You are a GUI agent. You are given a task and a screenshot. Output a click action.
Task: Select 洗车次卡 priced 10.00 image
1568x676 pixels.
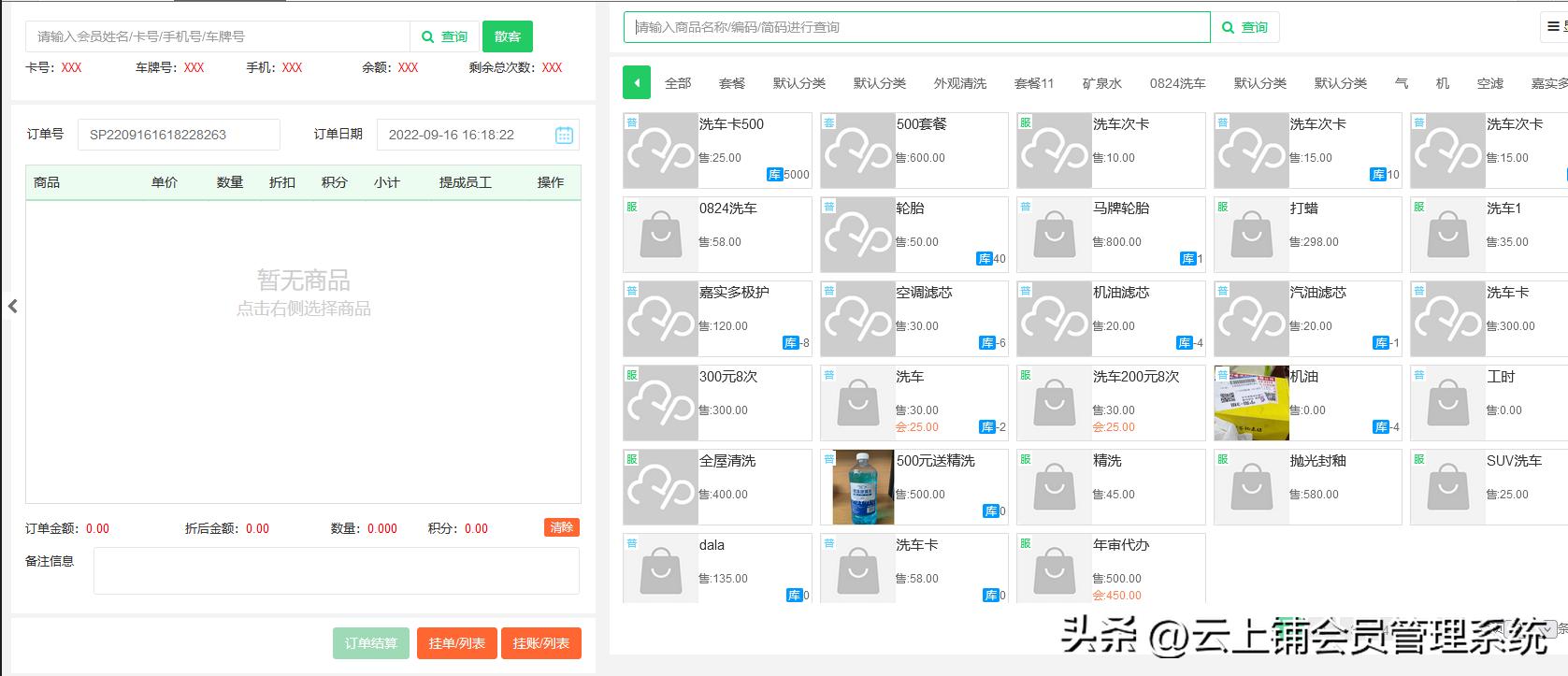(x=1055, y=151)
